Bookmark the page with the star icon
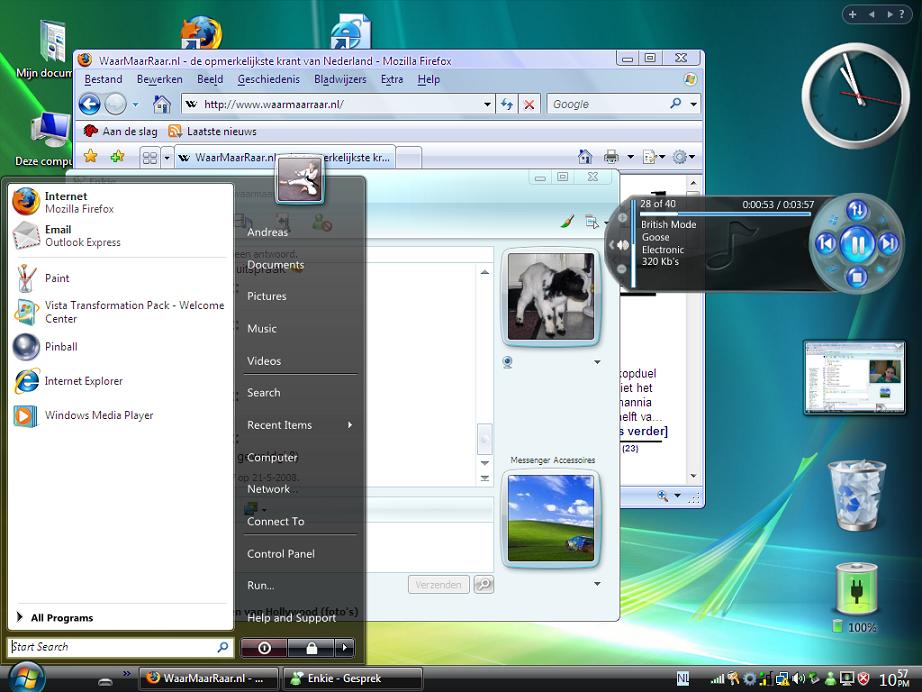 point(91,156)
